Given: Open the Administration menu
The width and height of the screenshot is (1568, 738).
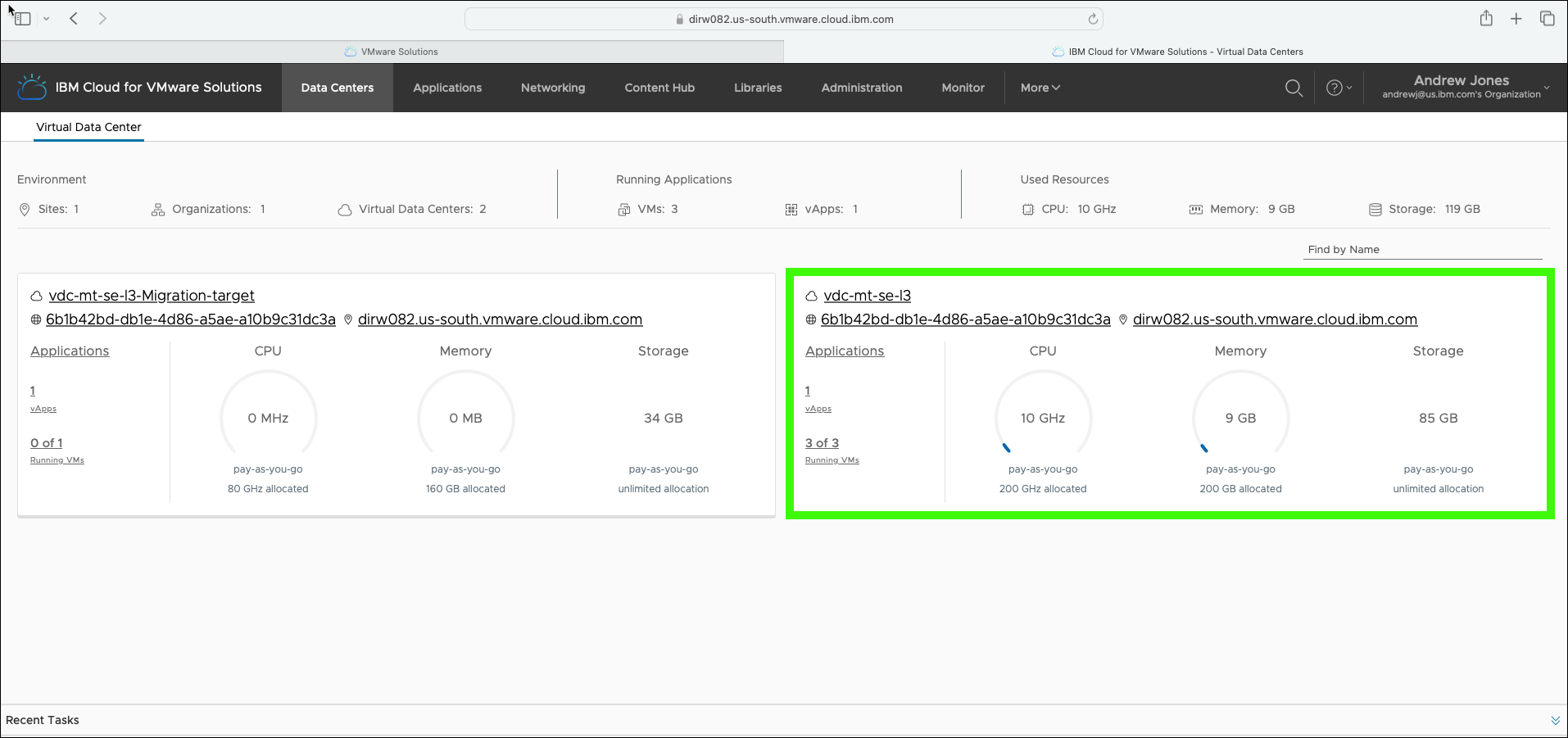Looking at the screenshot, I should [862, 88].
